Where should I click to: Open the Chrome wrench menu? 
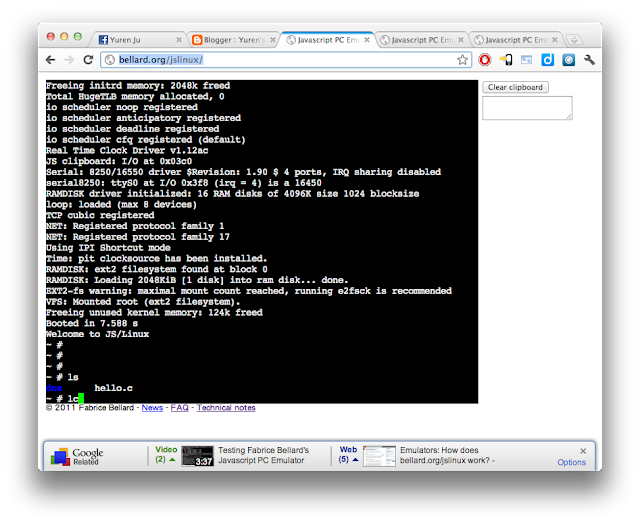coord(589,60)
